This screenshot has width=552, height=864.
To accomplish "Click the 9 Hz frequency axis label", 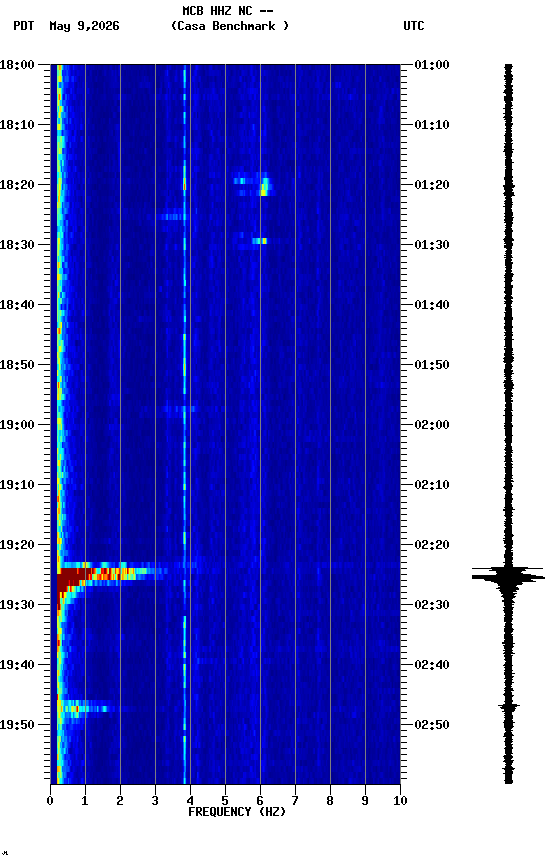I will tap(365, 801).
